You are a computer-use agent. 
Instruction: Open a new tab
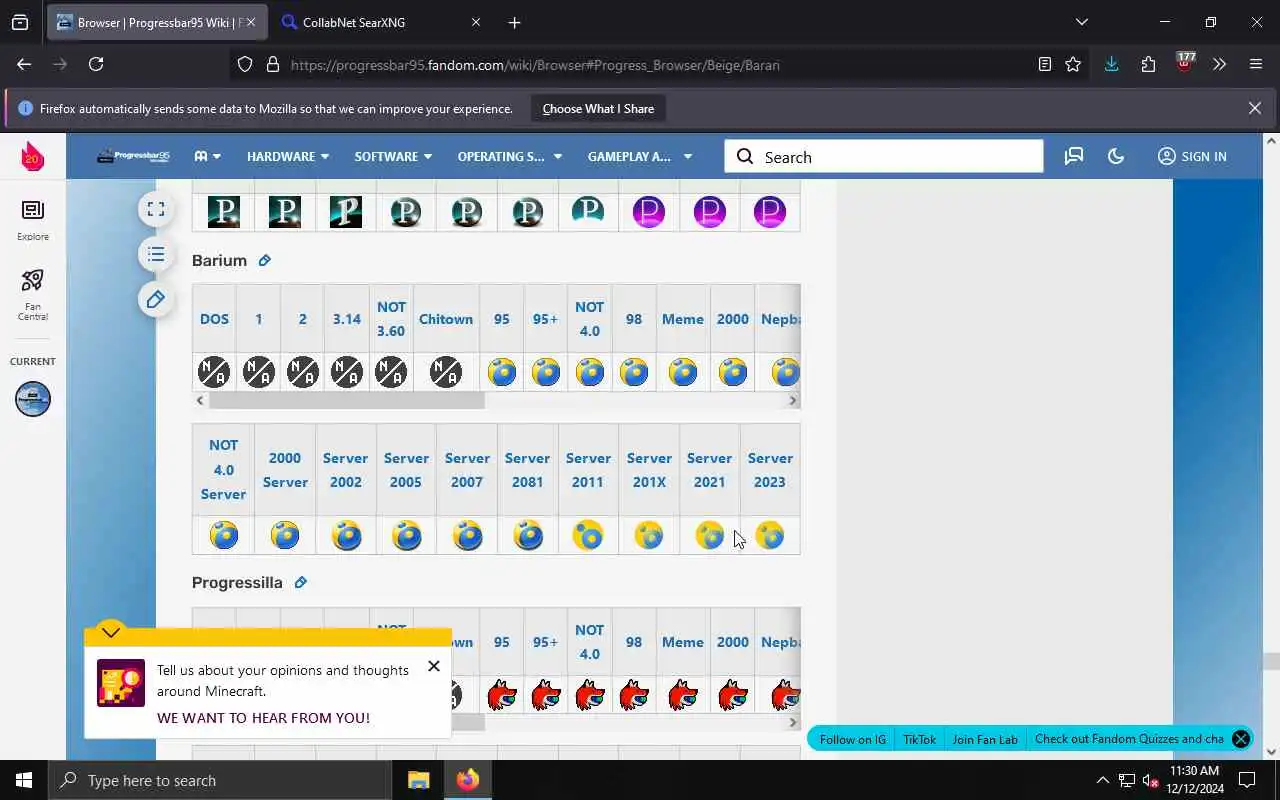coord(514,22)
